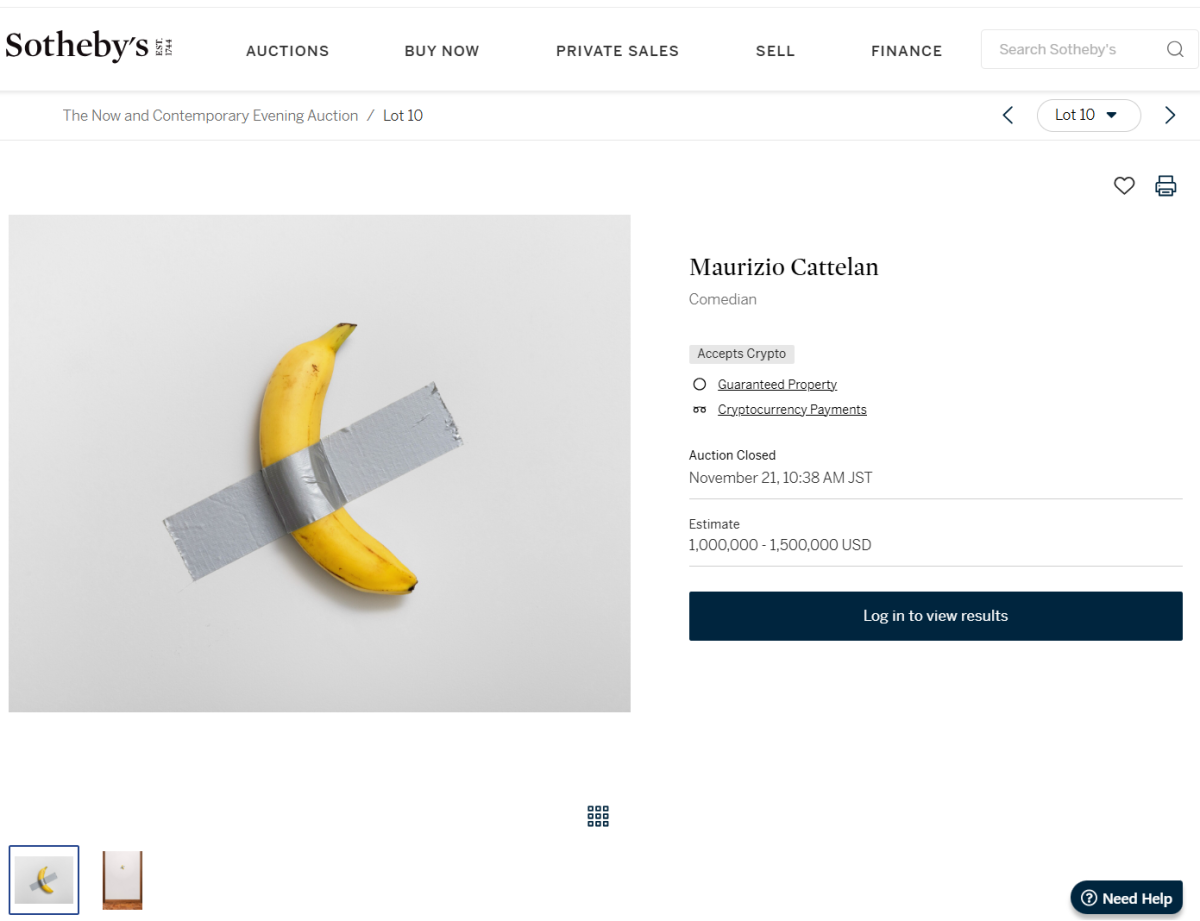Screen dimensions: 1200x921
Task: Open the AUCTIONS menu
Action: coord(287,50)
